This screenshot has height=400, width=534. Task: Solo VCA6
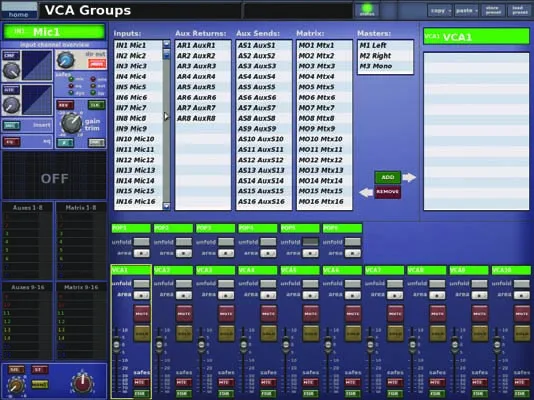(353, 333)
